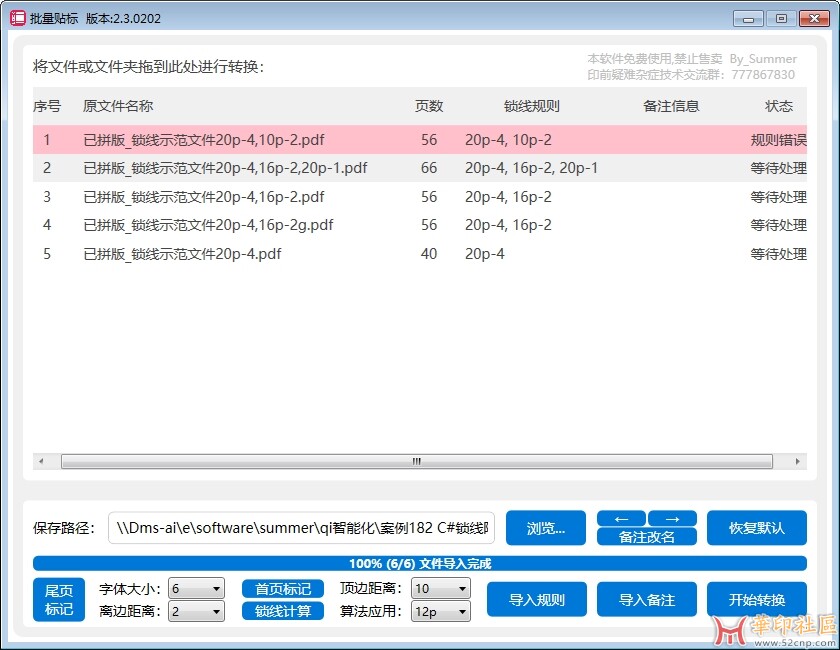
Task: Click the horizontal scrollbar right arrow
Action: coord(797,462)
